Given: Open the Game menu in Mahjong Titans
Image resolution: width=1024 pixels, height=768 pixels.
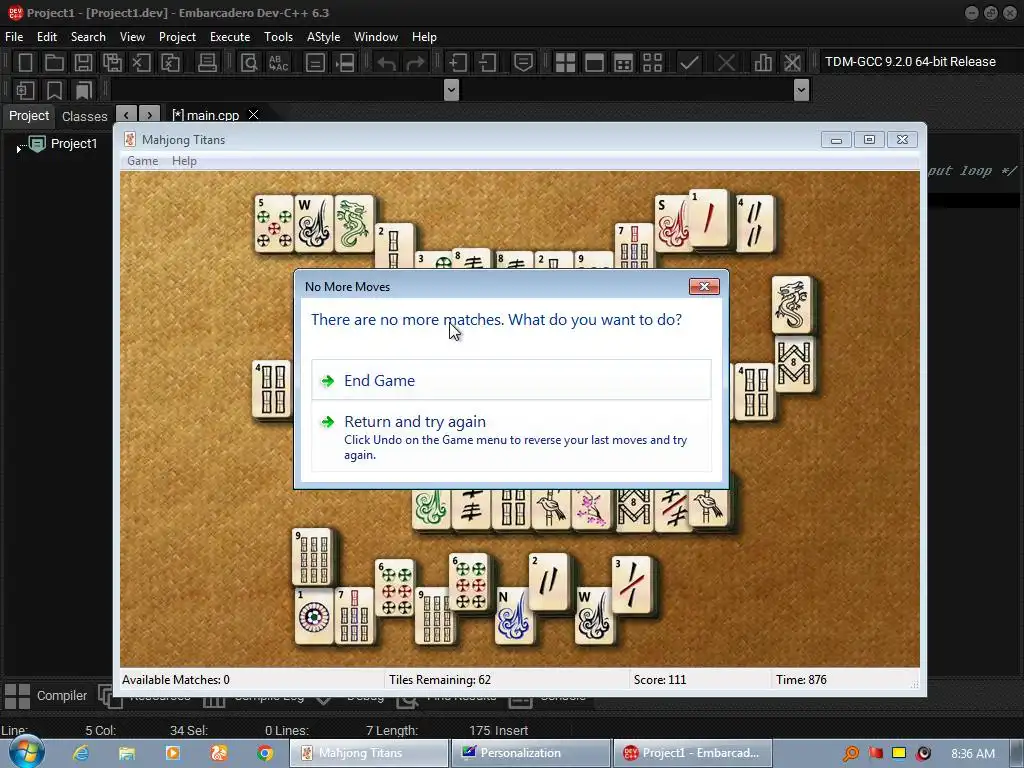Looking at the screenshot, I should [x=142, y=161].
